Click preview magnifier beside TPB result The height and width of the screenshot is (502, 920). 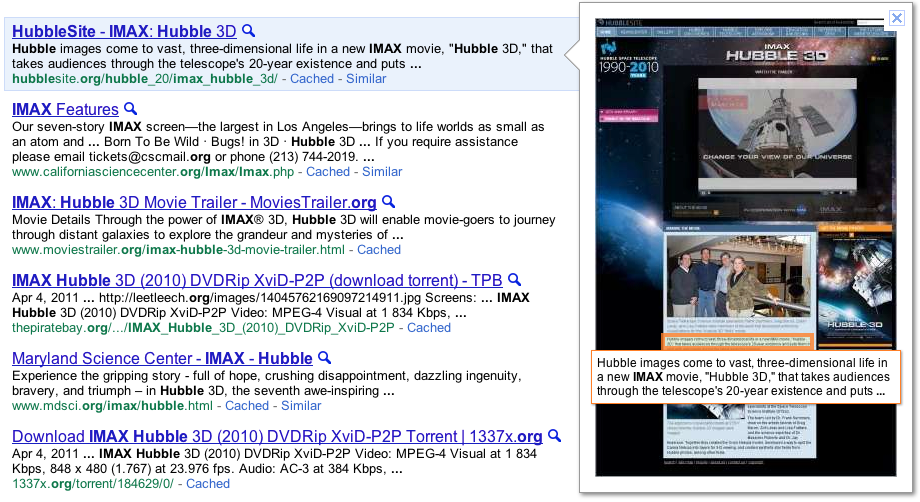[x=515, y=280]
